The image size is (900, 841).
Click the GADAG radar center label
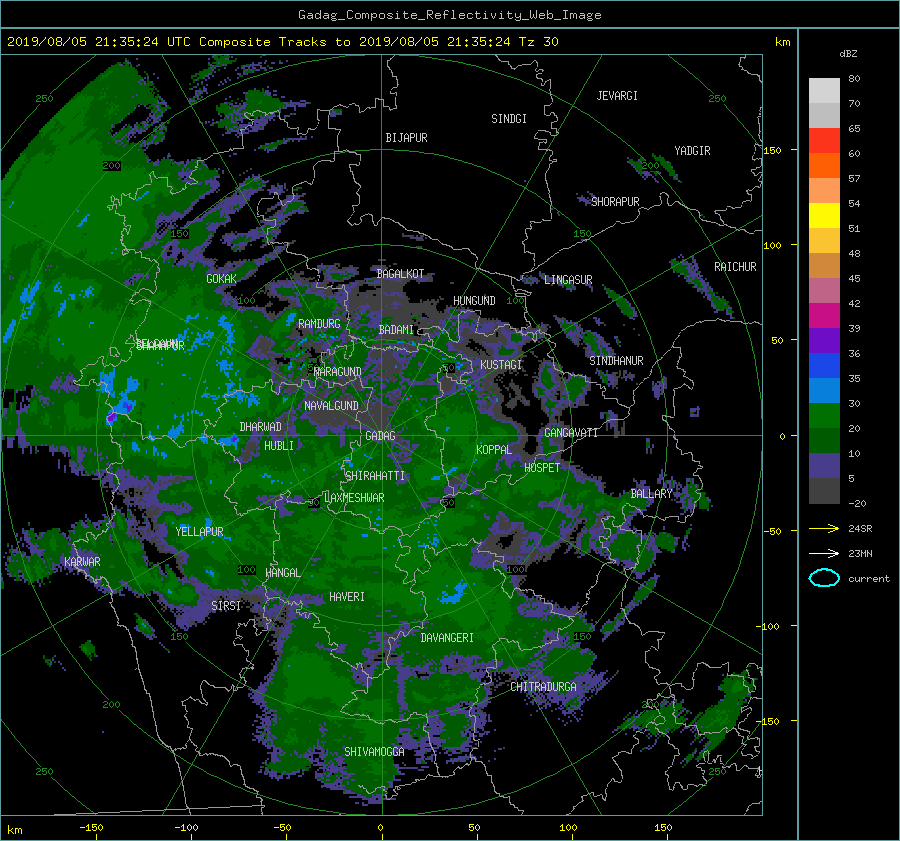381,436
